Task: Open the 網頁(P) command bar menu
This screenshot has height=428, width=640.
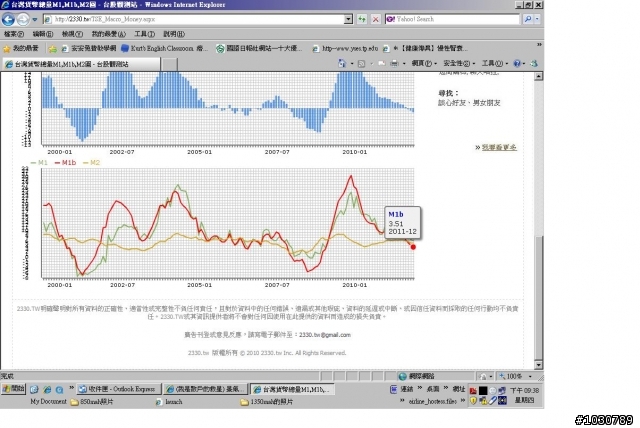Action: pyautogui.click(x=424, y=63)
